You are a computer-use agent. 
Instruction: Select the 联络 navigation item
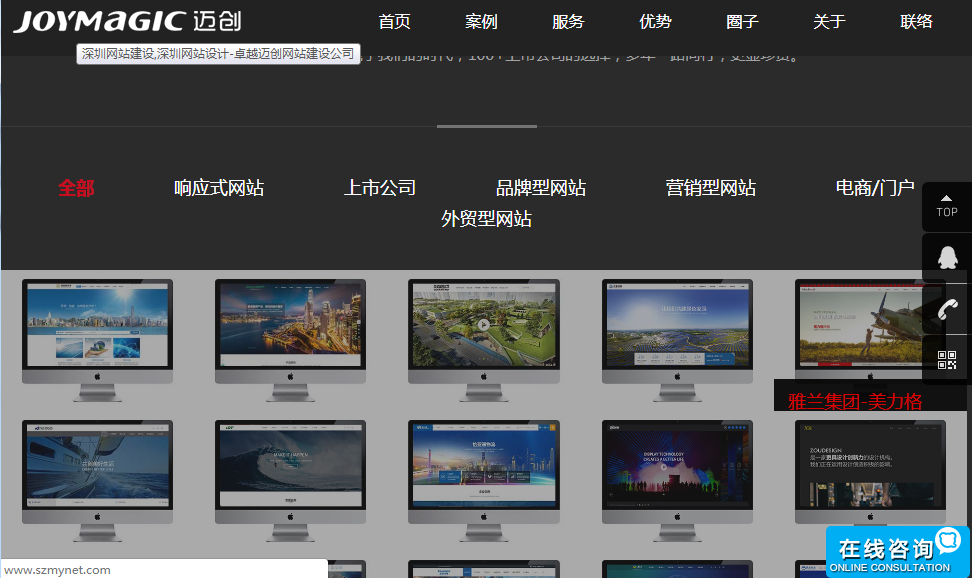[916, 22]
